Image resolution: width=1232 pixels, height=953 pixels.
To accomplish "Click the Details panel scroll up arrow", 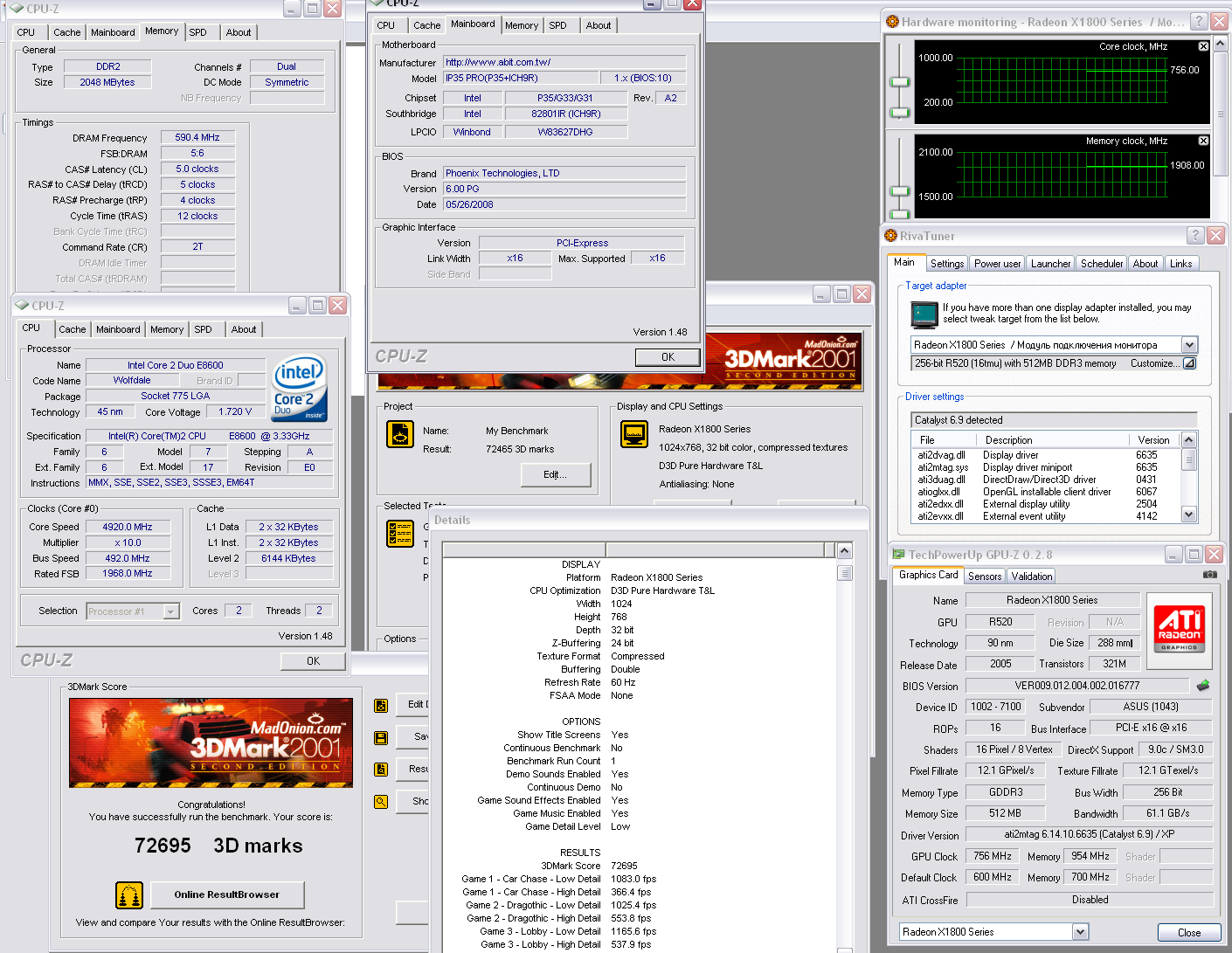I will point(844,550).
